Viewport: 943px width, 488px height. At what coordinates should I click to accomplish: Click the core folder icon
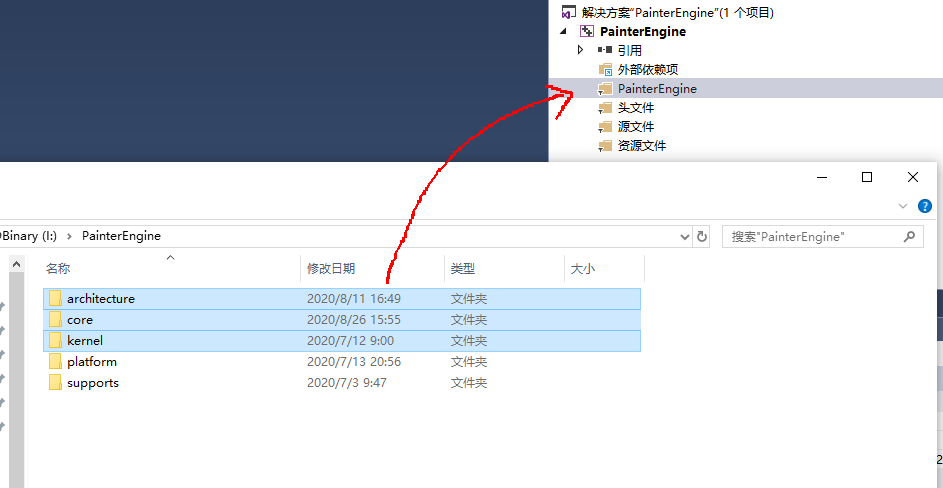pos(56,320)
